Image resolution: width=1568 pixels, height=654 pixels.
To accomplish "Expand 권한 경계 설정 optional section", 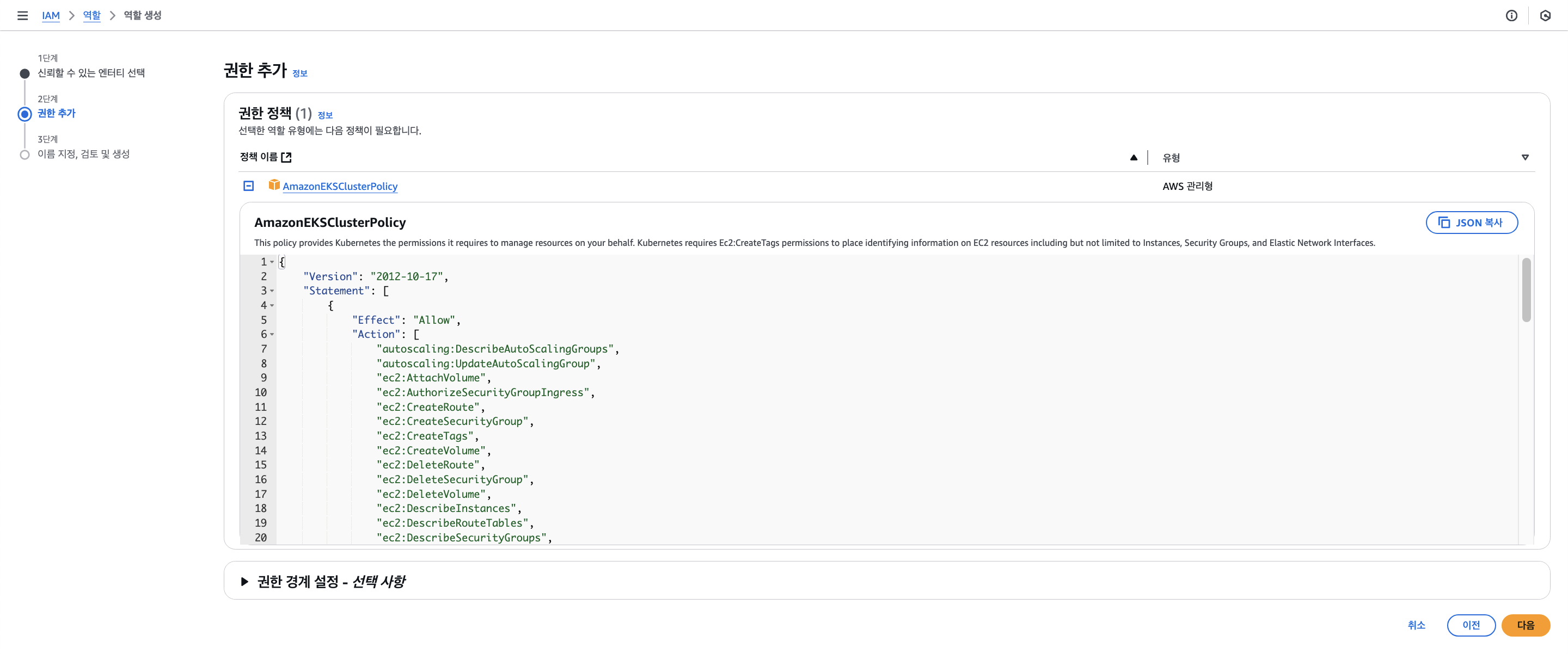I will tap(244, 582).
